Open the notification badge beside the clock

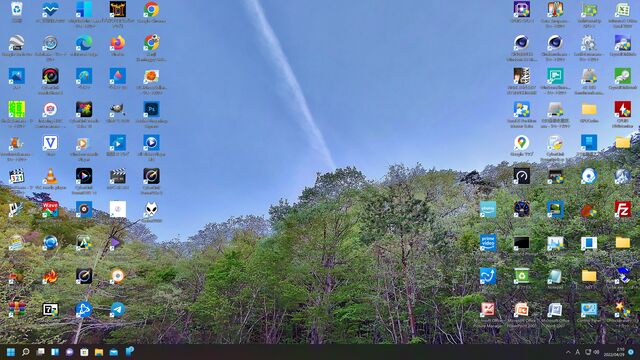click(631, 352)
